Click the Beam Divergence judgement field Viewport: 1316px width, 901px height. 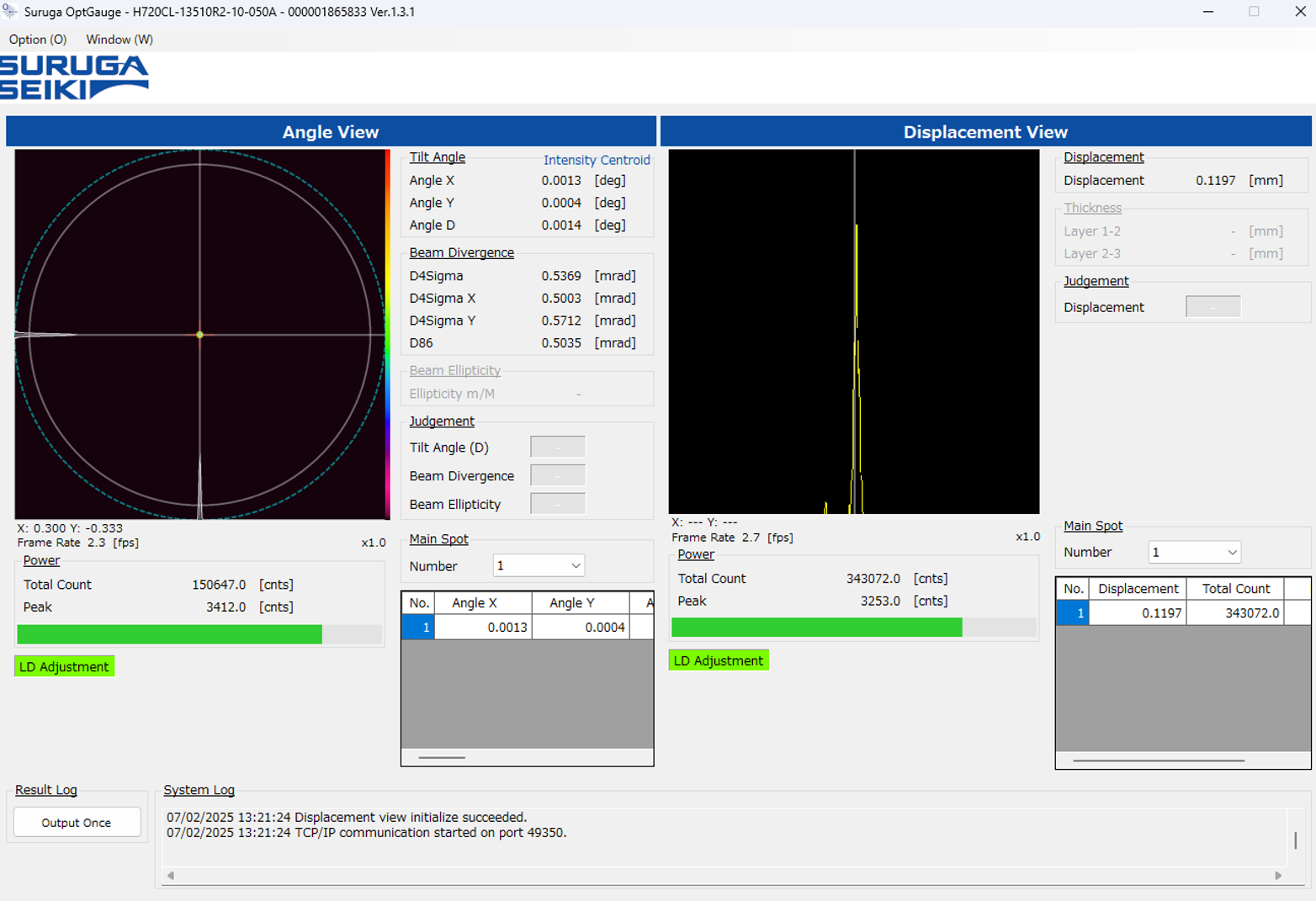558,475
